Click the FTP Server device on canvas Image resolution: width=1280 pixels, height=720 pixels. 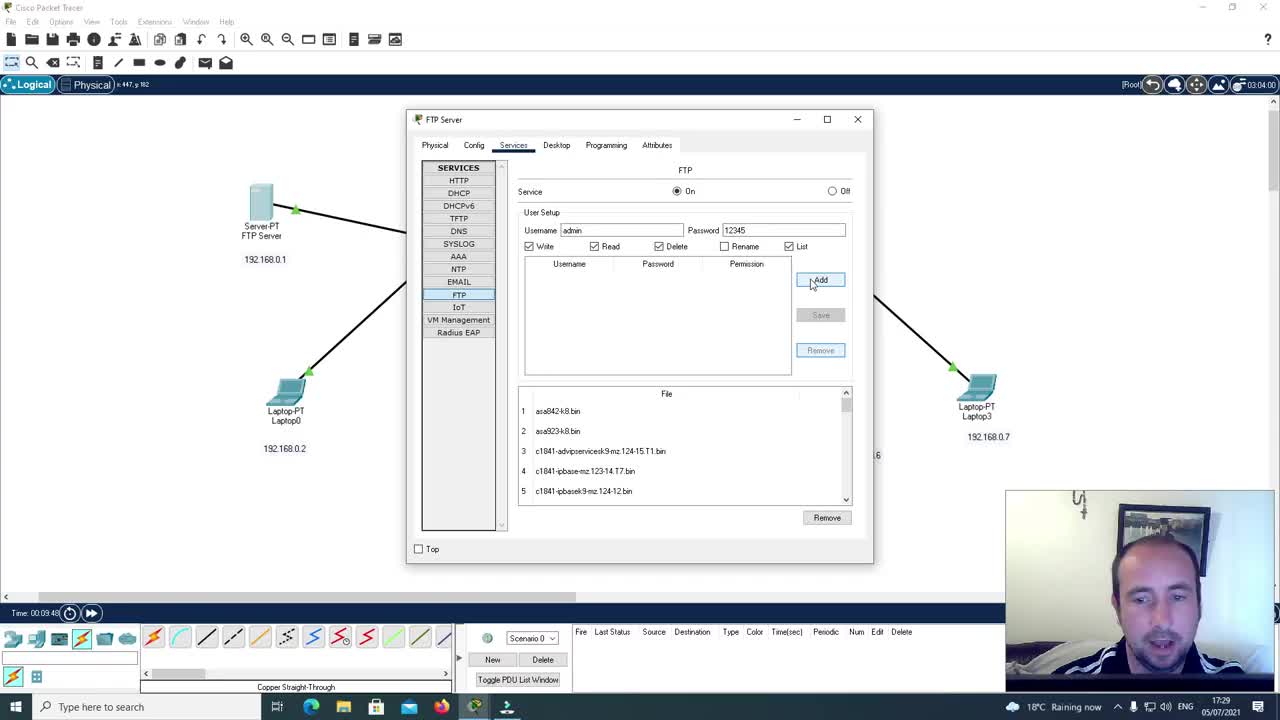click(261, 203)
